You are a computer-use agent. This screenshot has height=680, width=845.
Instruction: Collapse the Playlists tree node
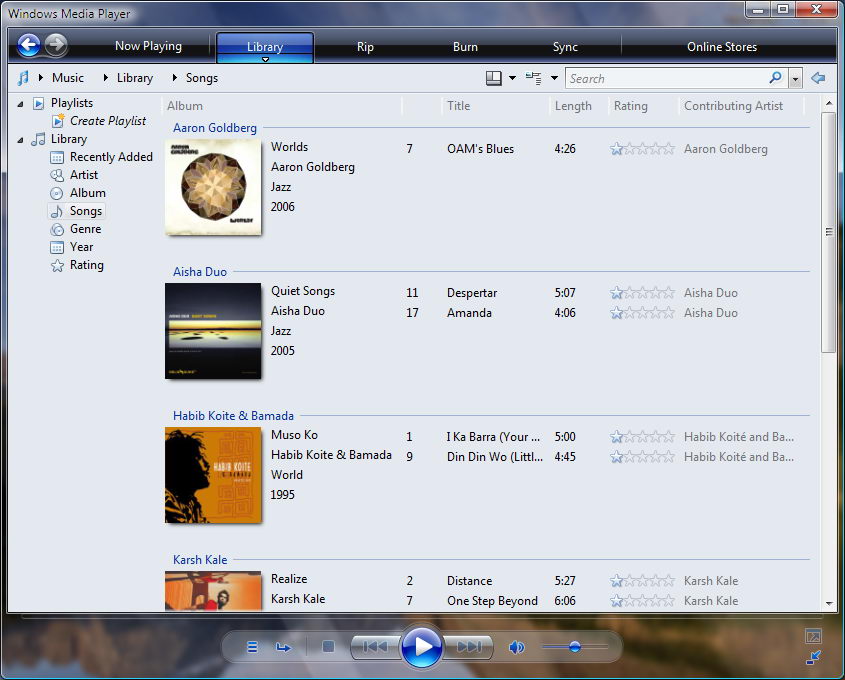point(20,103)
